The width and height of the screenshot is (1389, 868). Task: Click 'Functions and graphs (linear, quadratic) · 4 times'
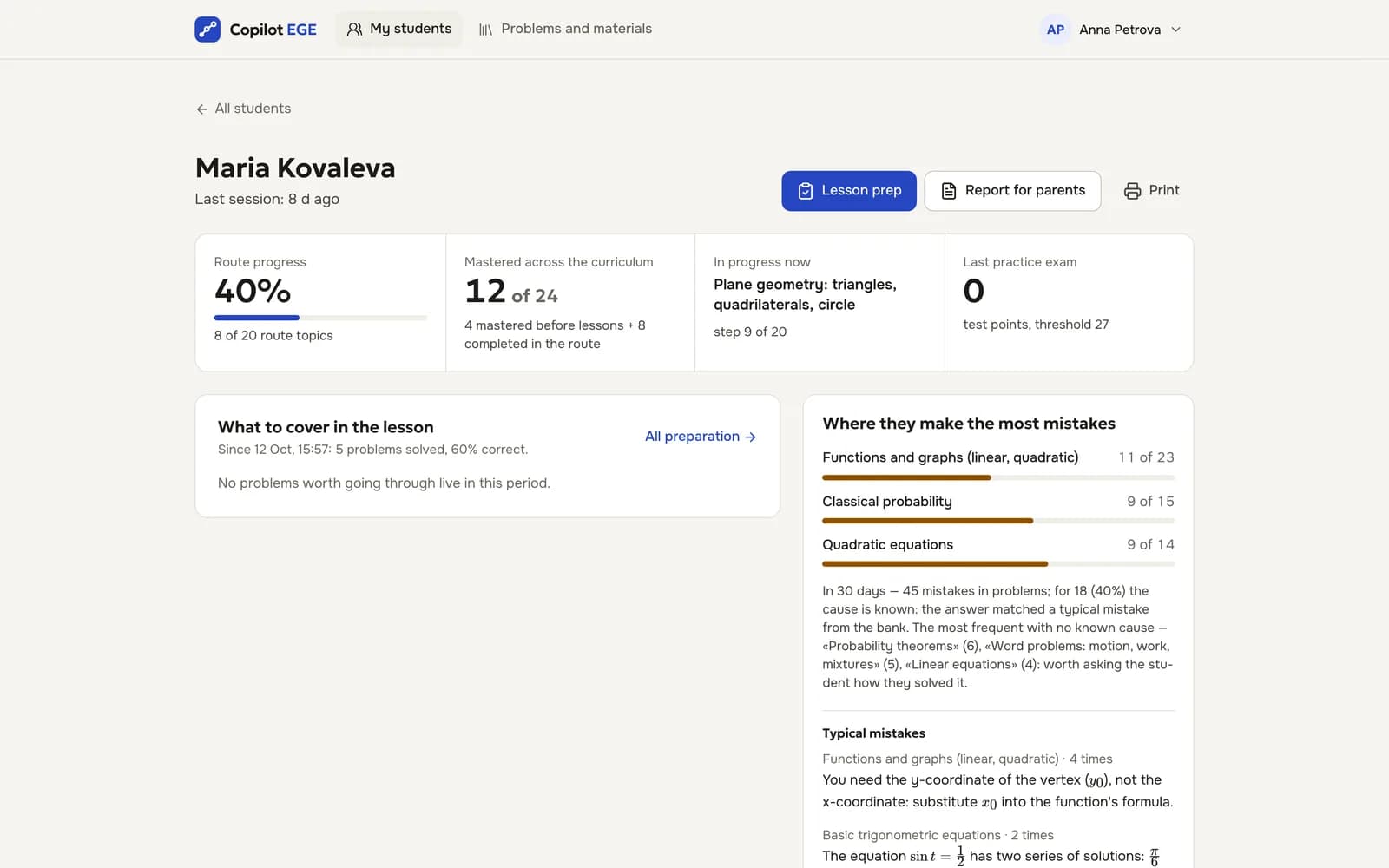click(967, 759)
